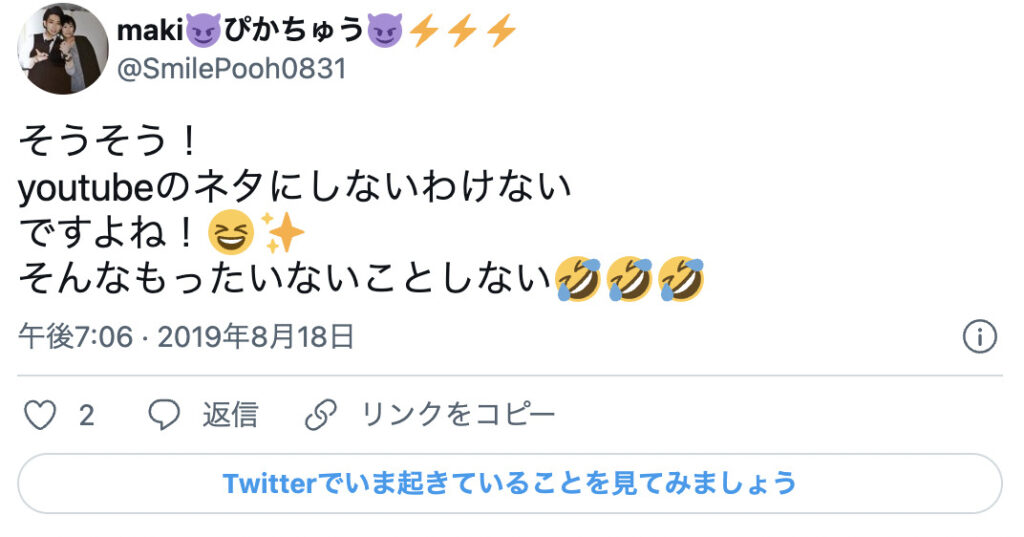Click the first purple devil emoji in name

[x=204, y=31]
